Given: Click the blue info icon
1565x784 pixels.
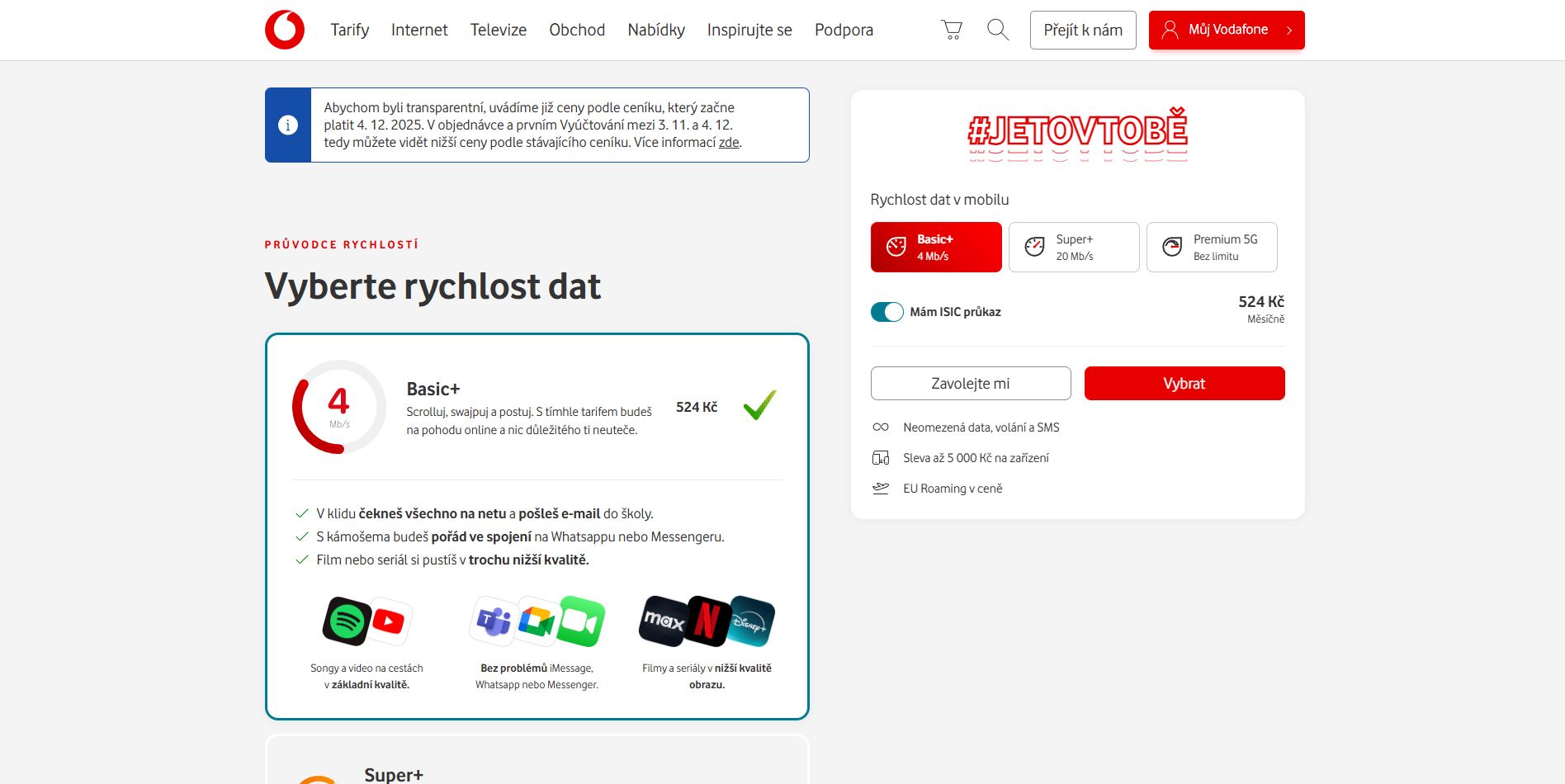Looking at the screenshot, I should pos(288,125).
